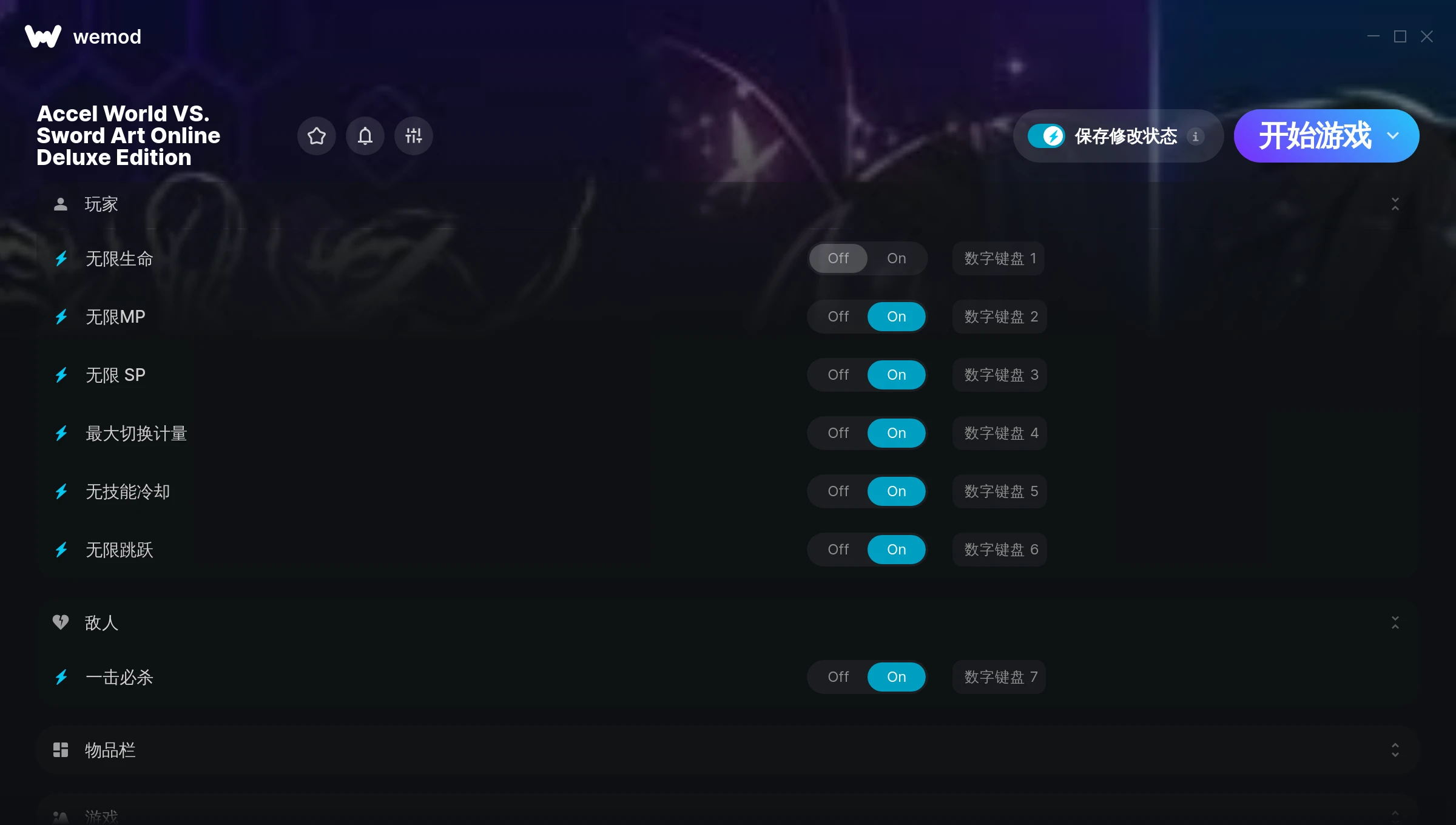Open the notifications bell icon
The image size is (1456, 825).
click(365, 136)
